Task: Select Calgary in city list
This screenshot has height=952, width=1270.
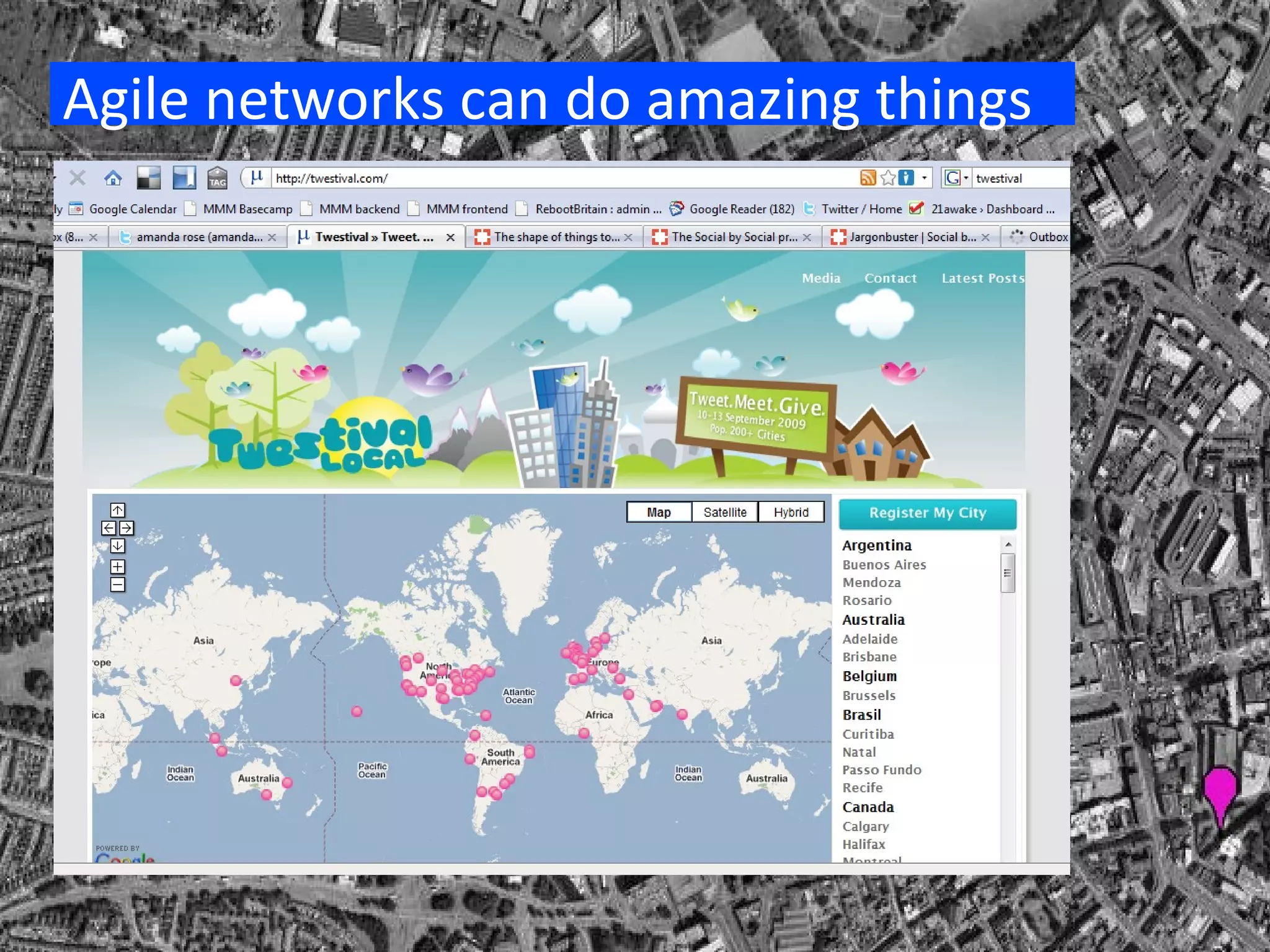Action: coord(866,827)
